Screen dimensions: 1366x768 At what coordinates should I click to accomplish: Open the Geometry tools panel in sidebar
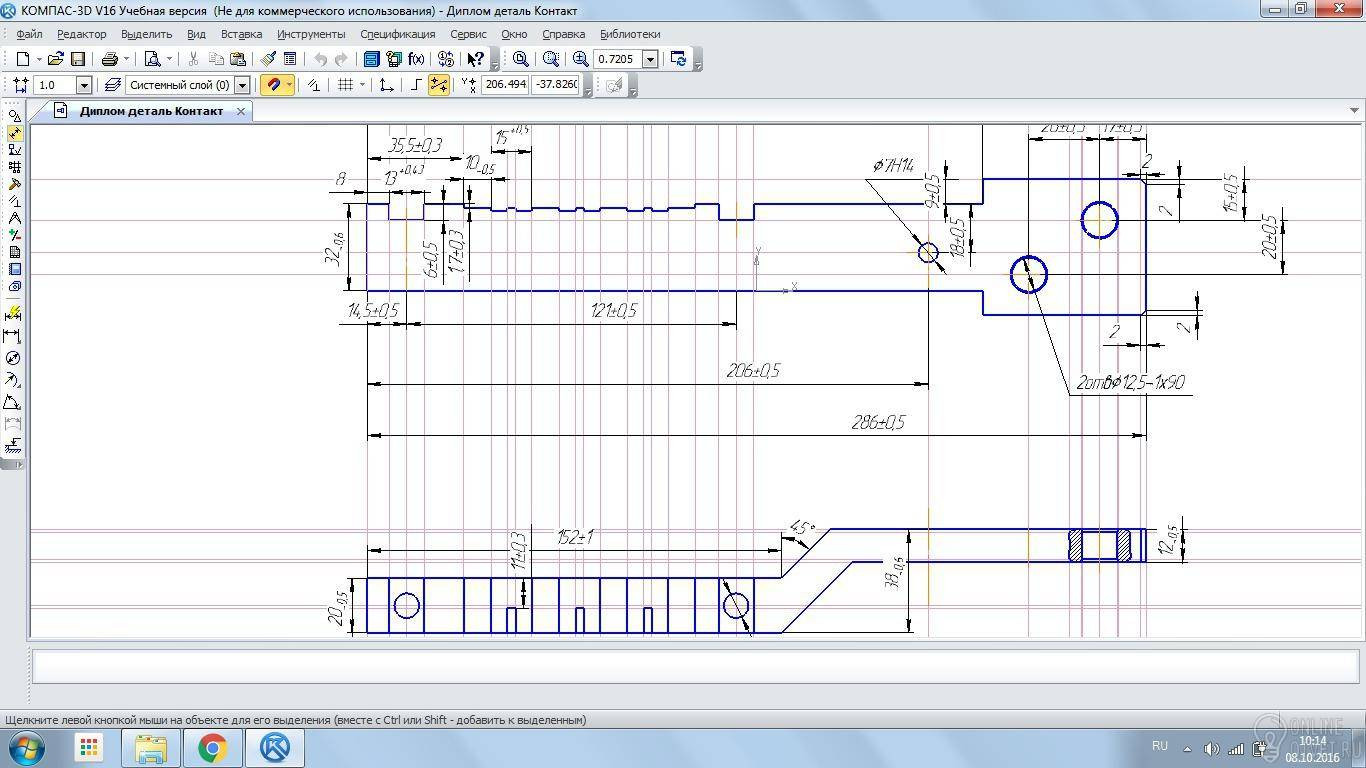click(13, 116)
